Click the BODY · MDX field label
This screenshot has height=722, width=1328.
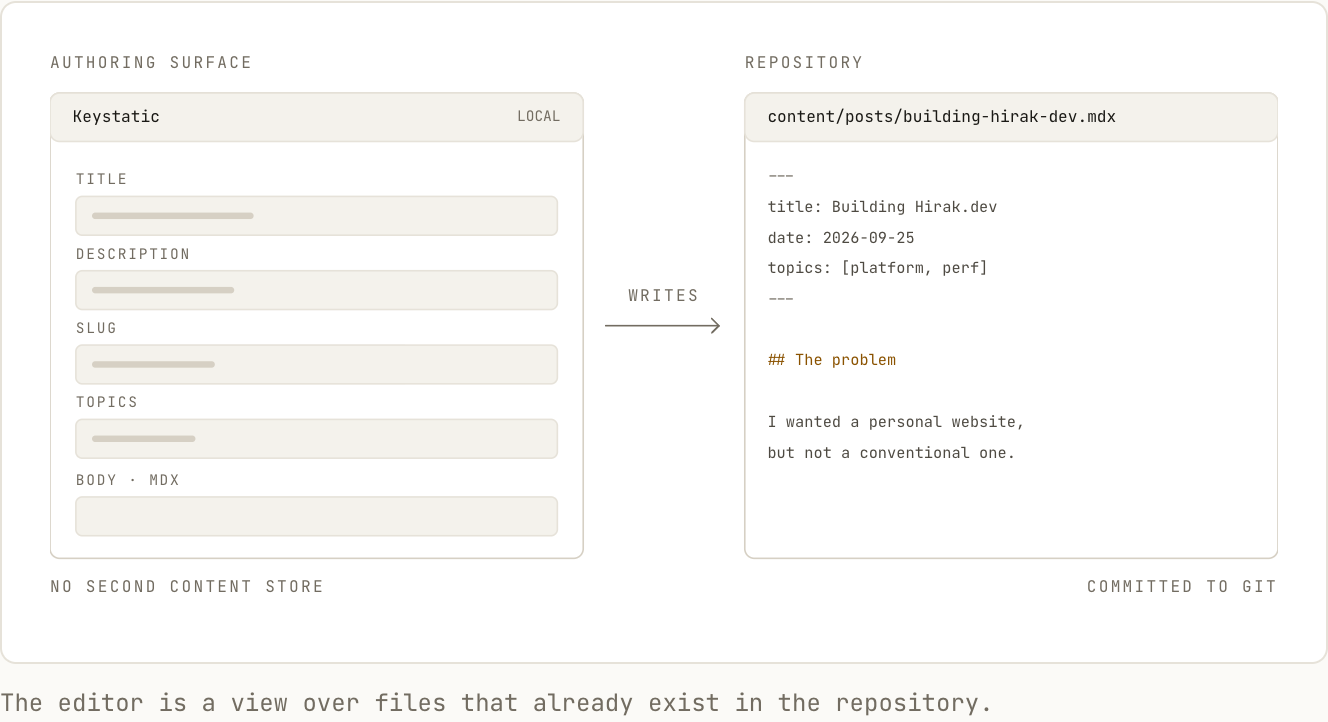(128, 480)
